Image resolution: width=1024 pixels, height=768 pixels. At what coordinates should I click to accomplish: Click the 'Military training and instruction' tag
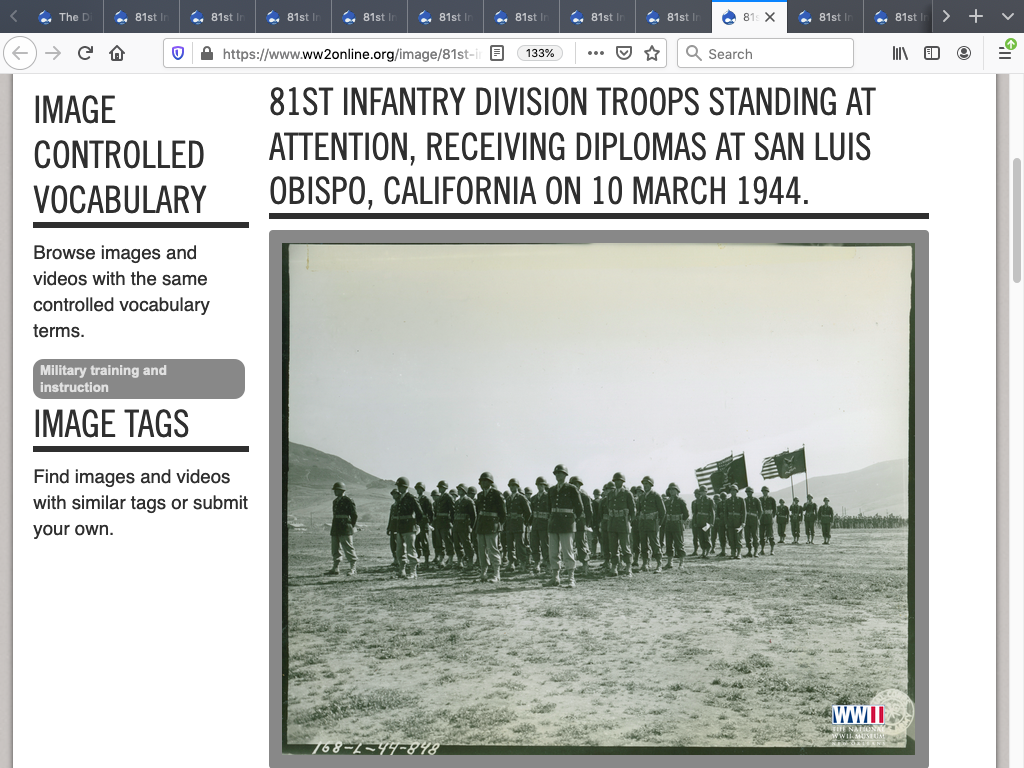(x=139, y=379)
